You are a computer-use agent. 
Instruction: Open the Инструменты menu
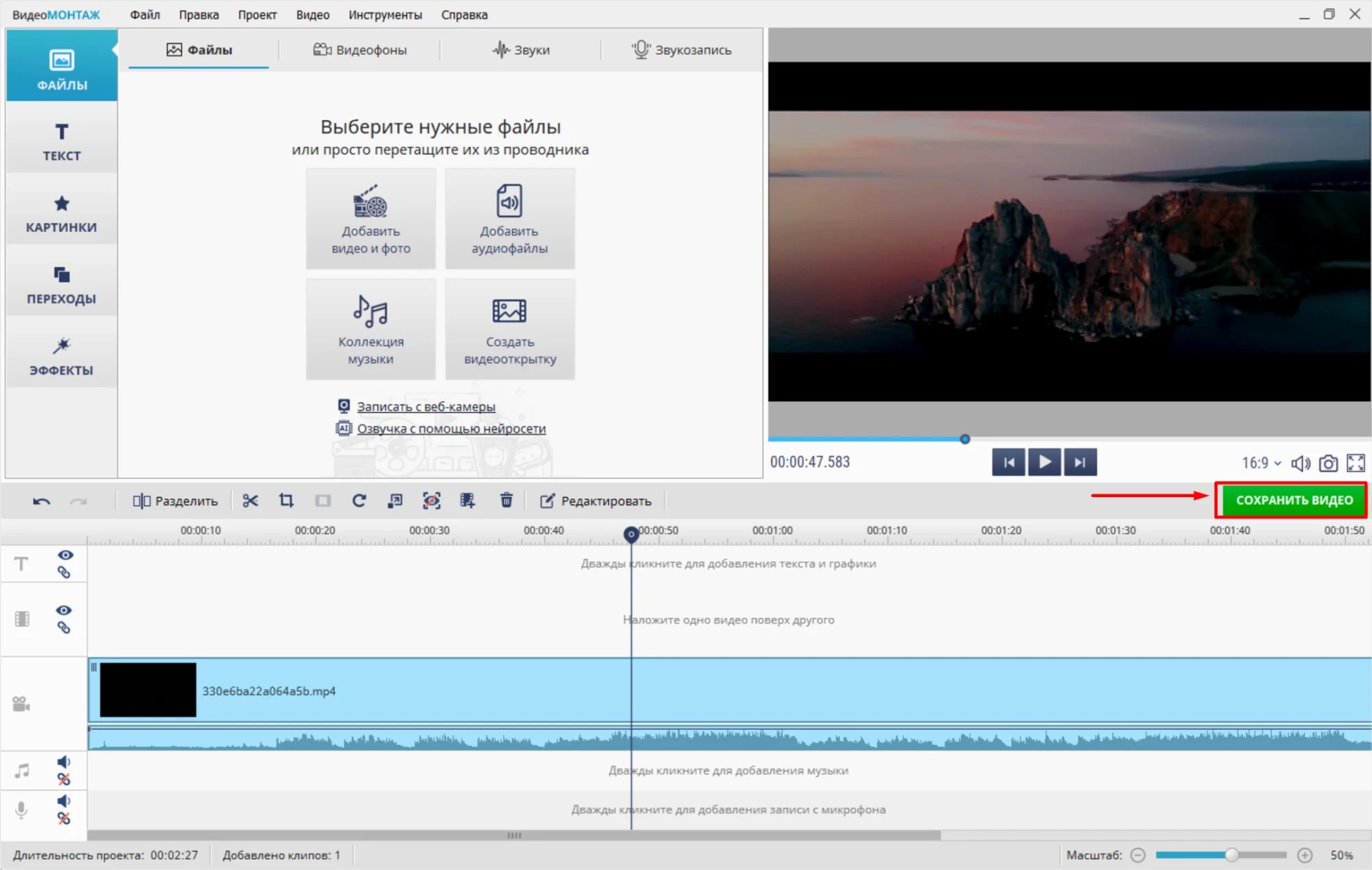pos(385,14)
